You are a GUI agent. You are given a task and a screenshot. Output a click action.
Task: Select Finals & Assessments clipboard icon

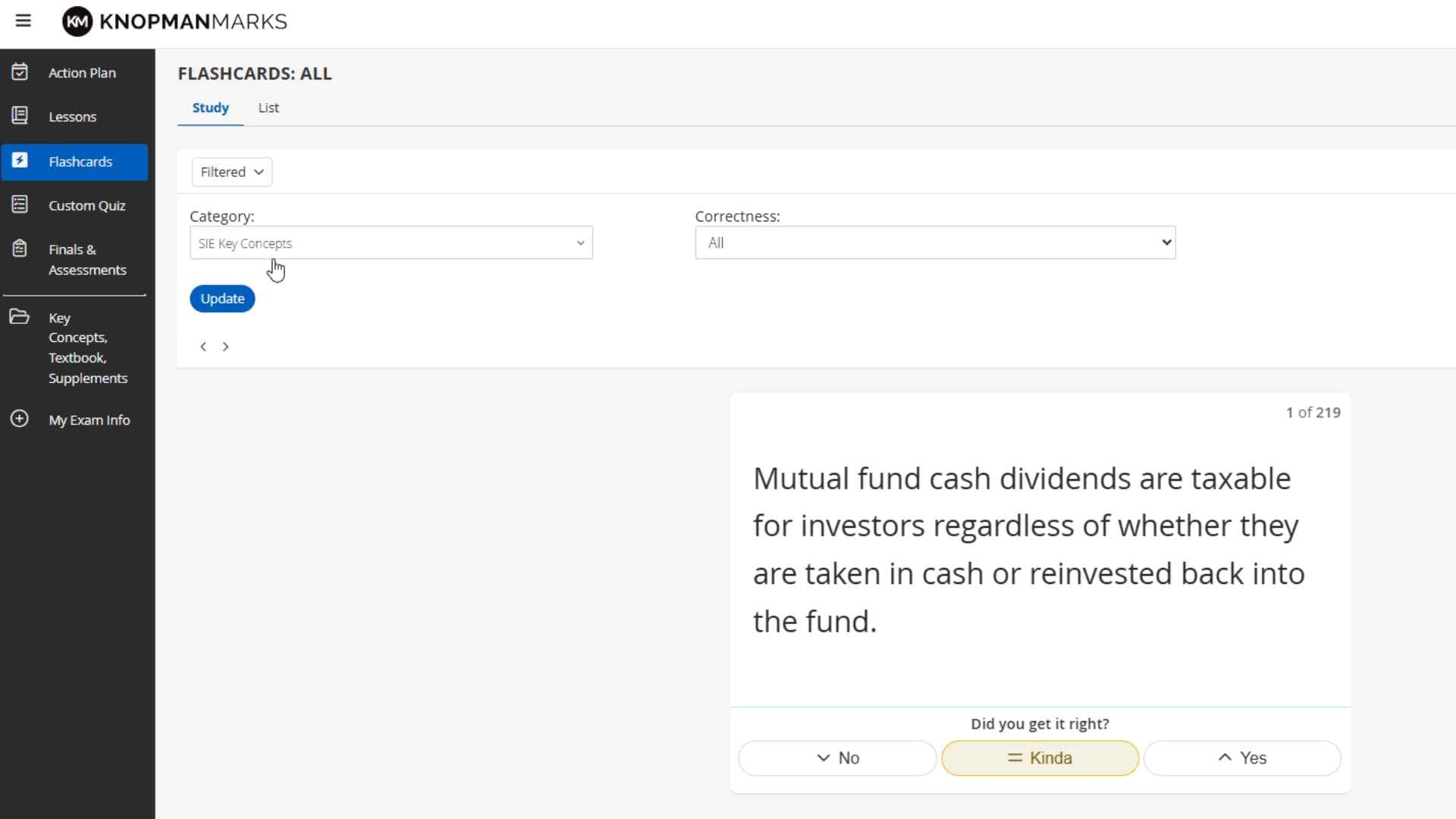pyautogui.click(x=20, y=249)
